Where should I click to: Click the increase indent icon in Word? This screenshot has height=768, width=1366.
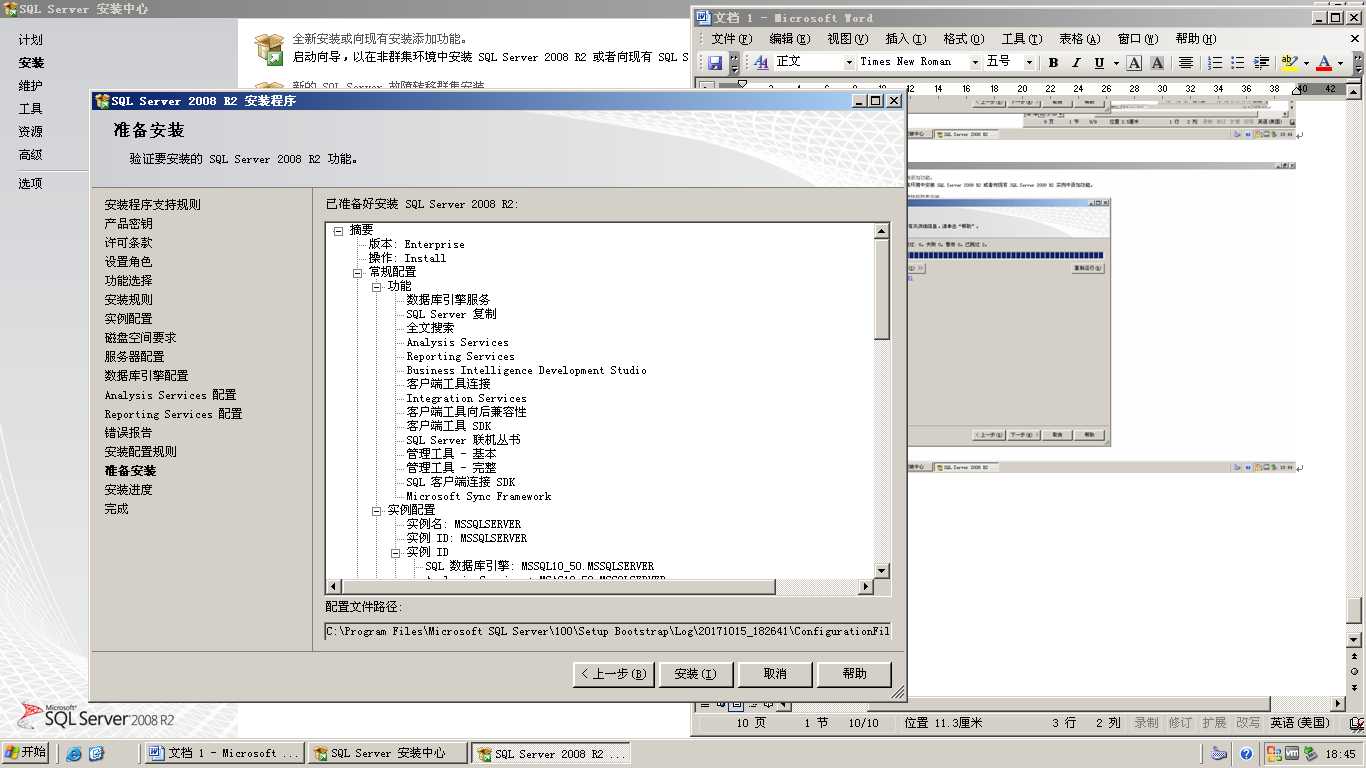click(1262, 62)
